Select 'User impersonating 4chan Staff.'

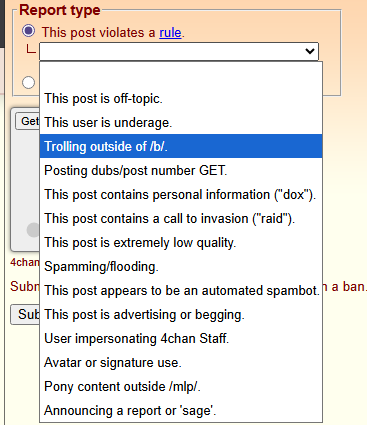click(181, 338)
